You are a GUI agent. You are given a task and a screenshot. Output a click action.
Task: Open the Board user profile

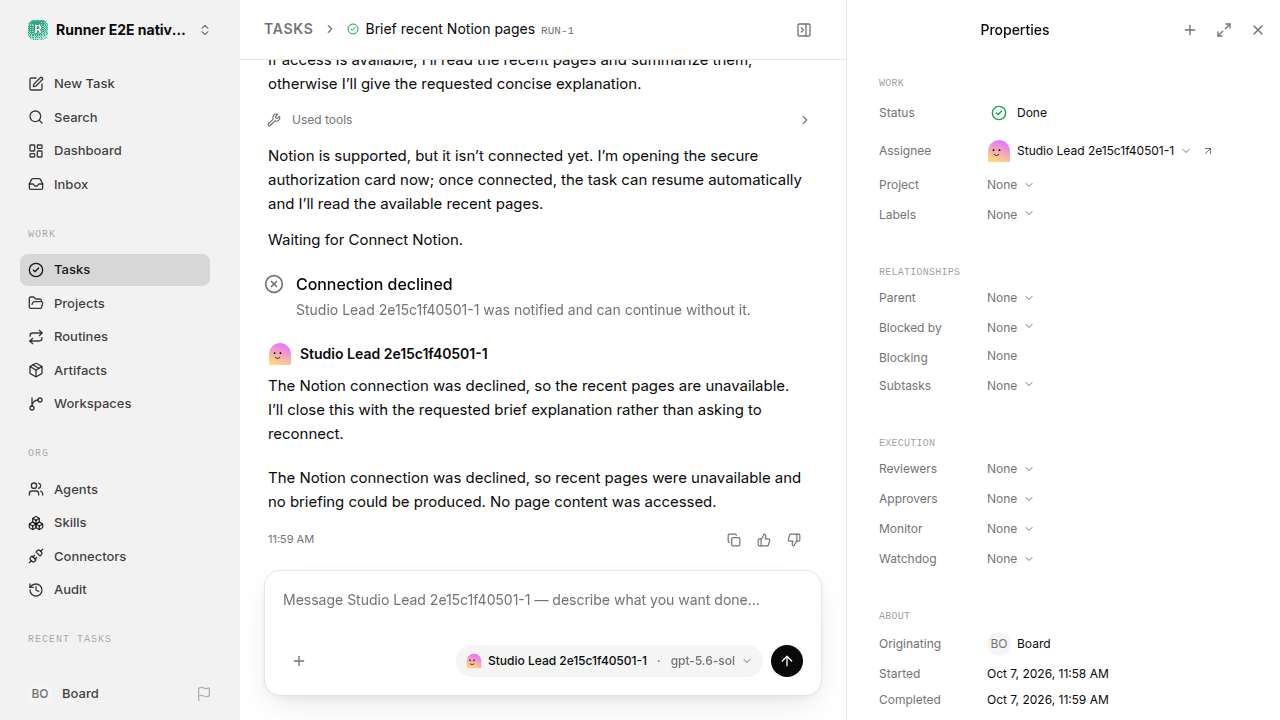[66, 694]
